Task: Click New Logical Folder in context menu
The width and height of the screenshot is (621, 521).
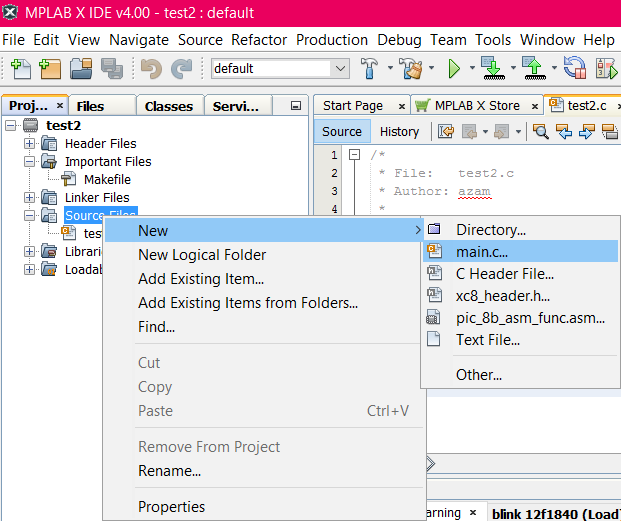Action: 263,255
